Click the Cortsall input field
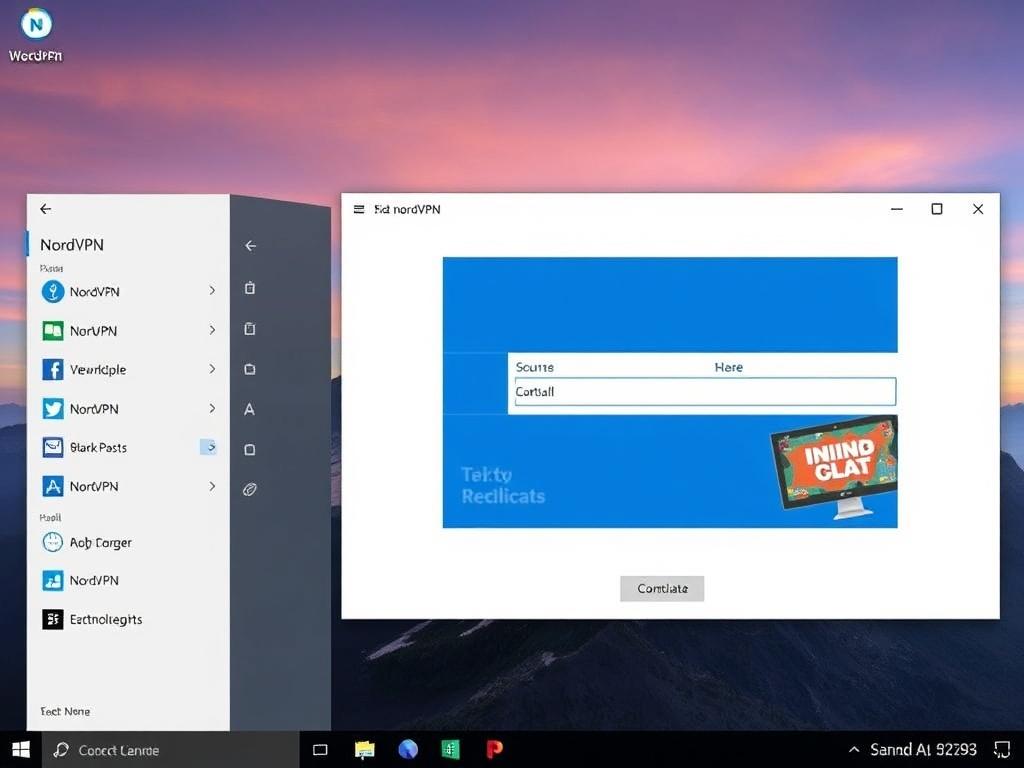The image size is (1024, 768). point(705,392)
